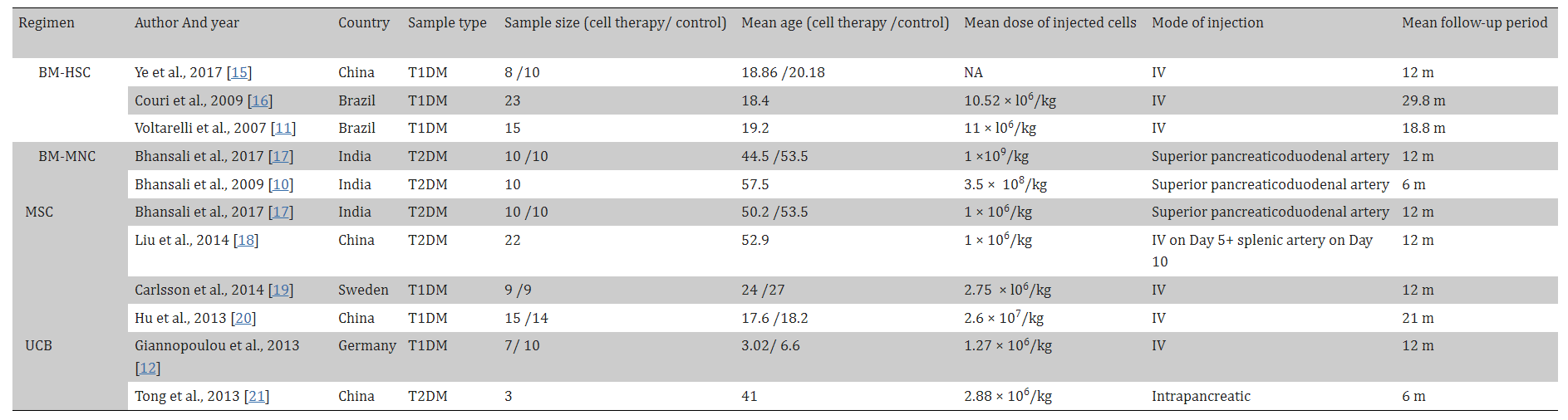Open reference 15 for Ye et al., 2017
The height and width of the screenshot is (420, 1568).
239,73
